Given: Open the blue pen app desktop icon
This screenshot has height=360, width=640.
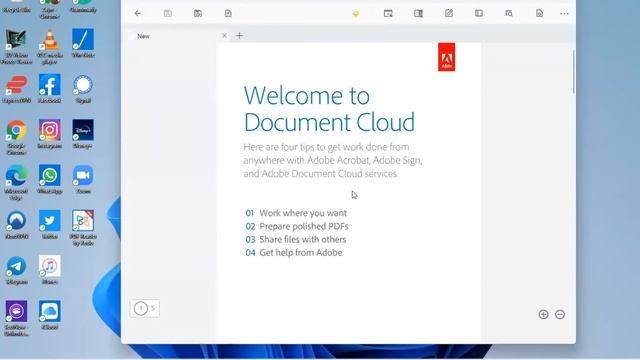Looking at the screenshot, I should pos(83,43).
